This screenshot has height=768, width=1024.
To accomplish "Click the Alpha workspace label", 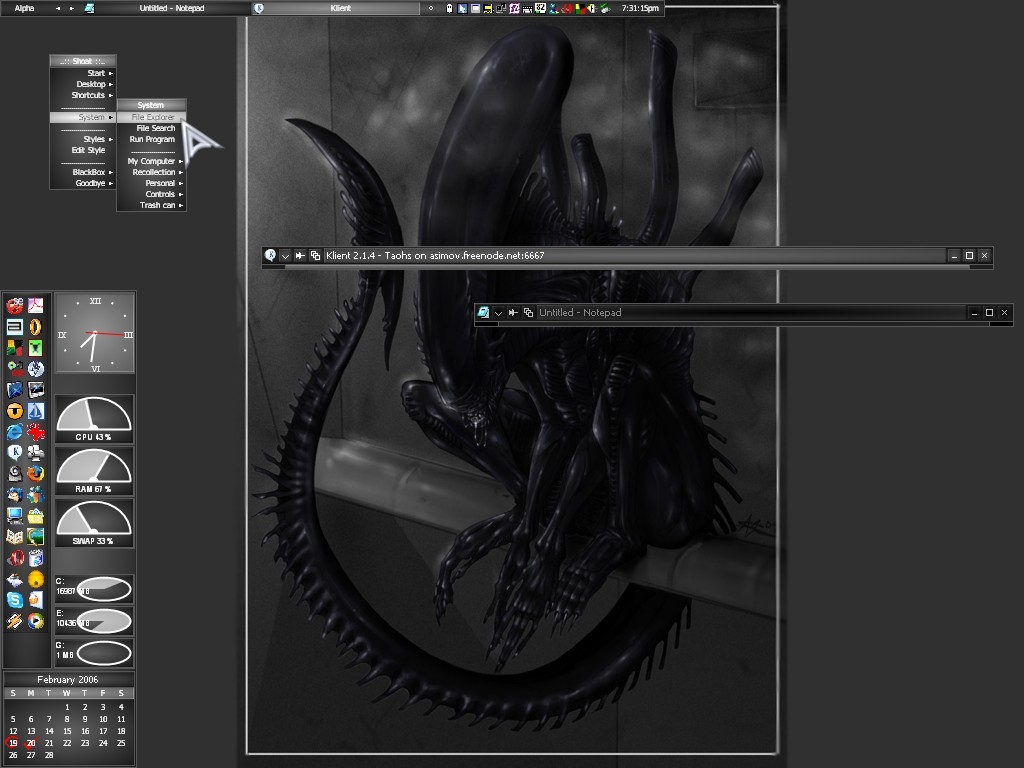I will (x=25, y=8).
